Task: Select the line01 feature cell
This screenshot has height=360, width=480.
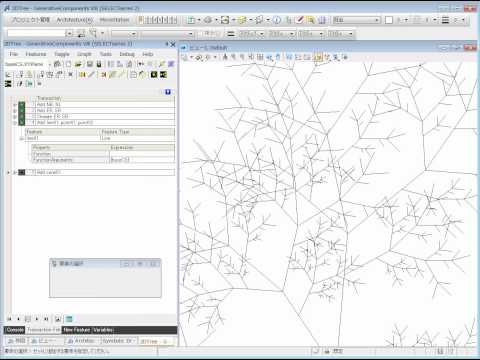Action: [63, 138]
